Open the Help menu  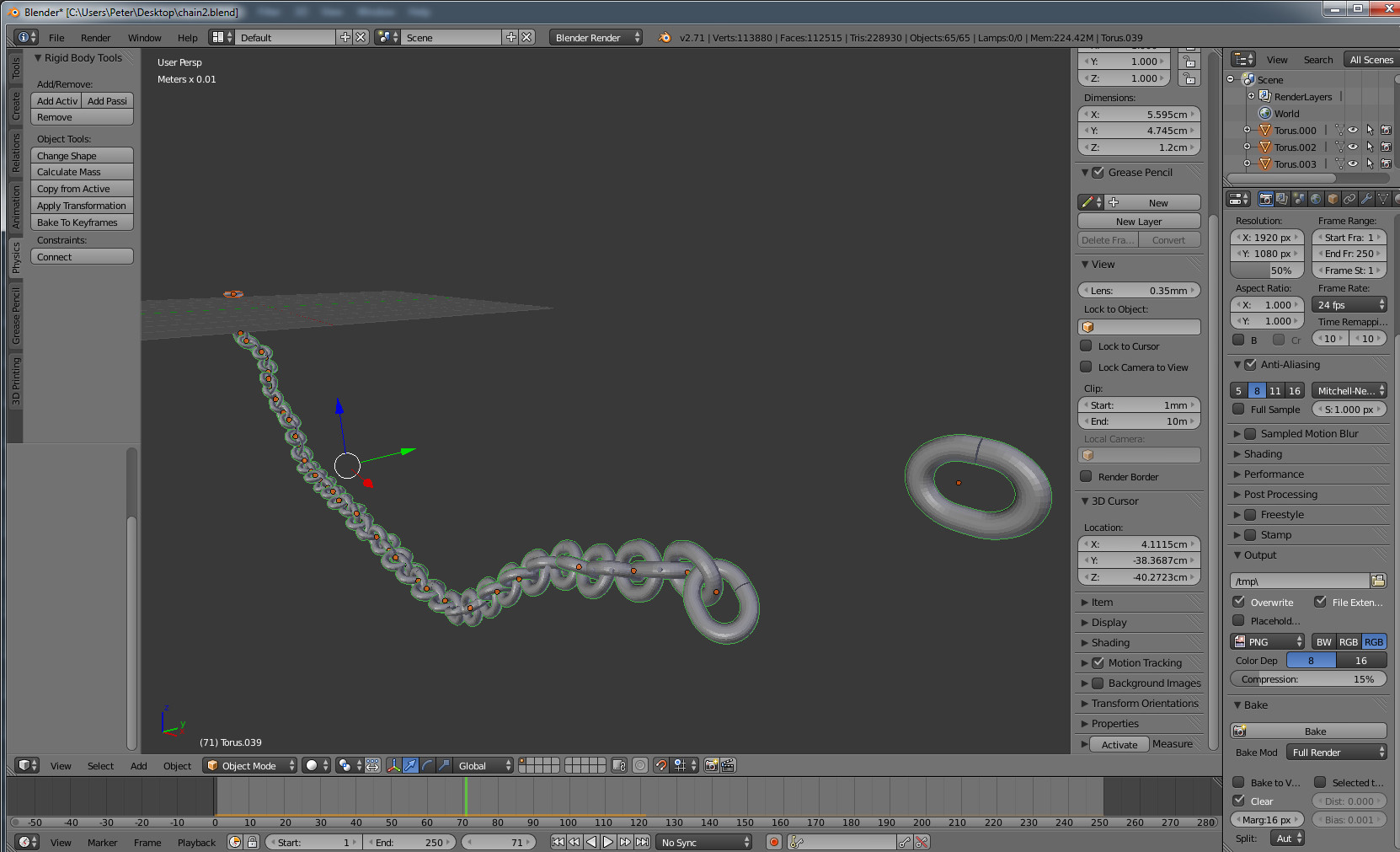point(187,38)
